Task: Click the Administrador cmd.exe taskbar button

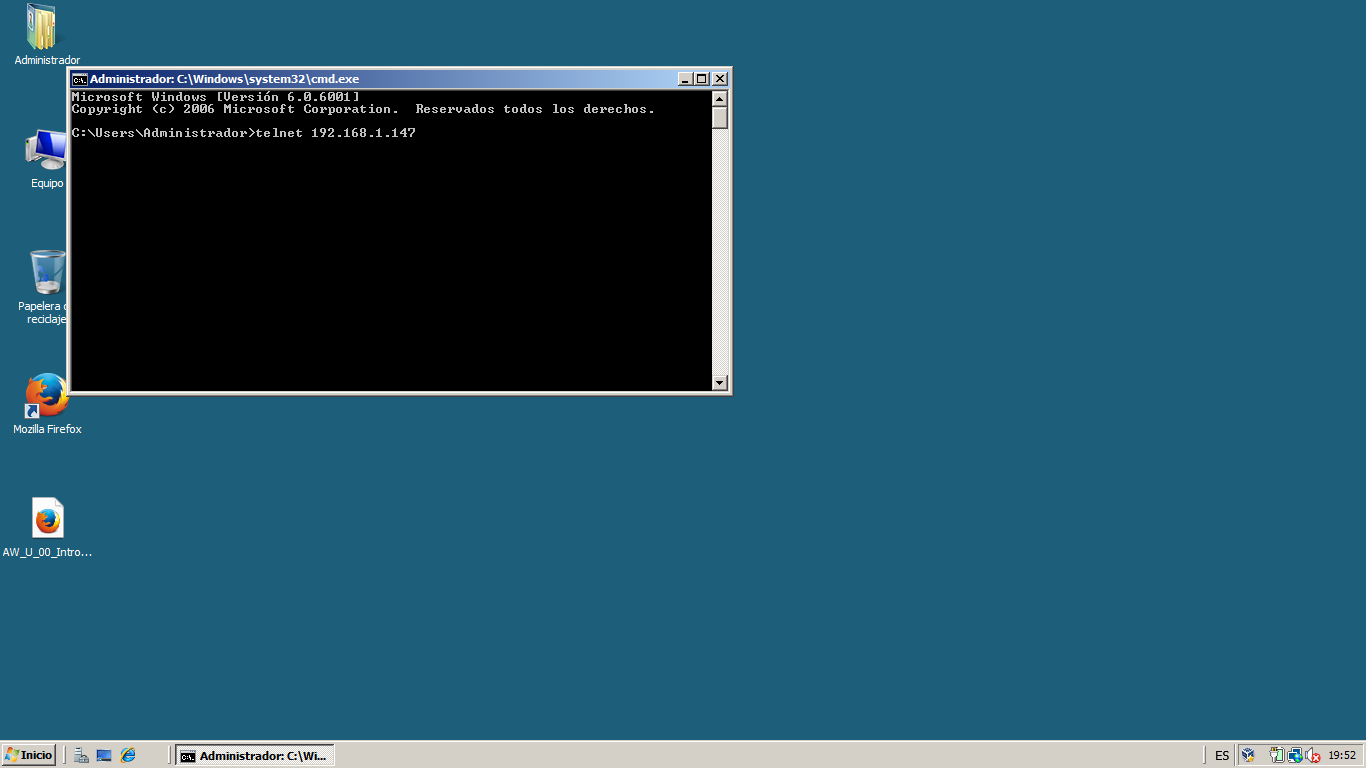Action: [x=255, y=756]
